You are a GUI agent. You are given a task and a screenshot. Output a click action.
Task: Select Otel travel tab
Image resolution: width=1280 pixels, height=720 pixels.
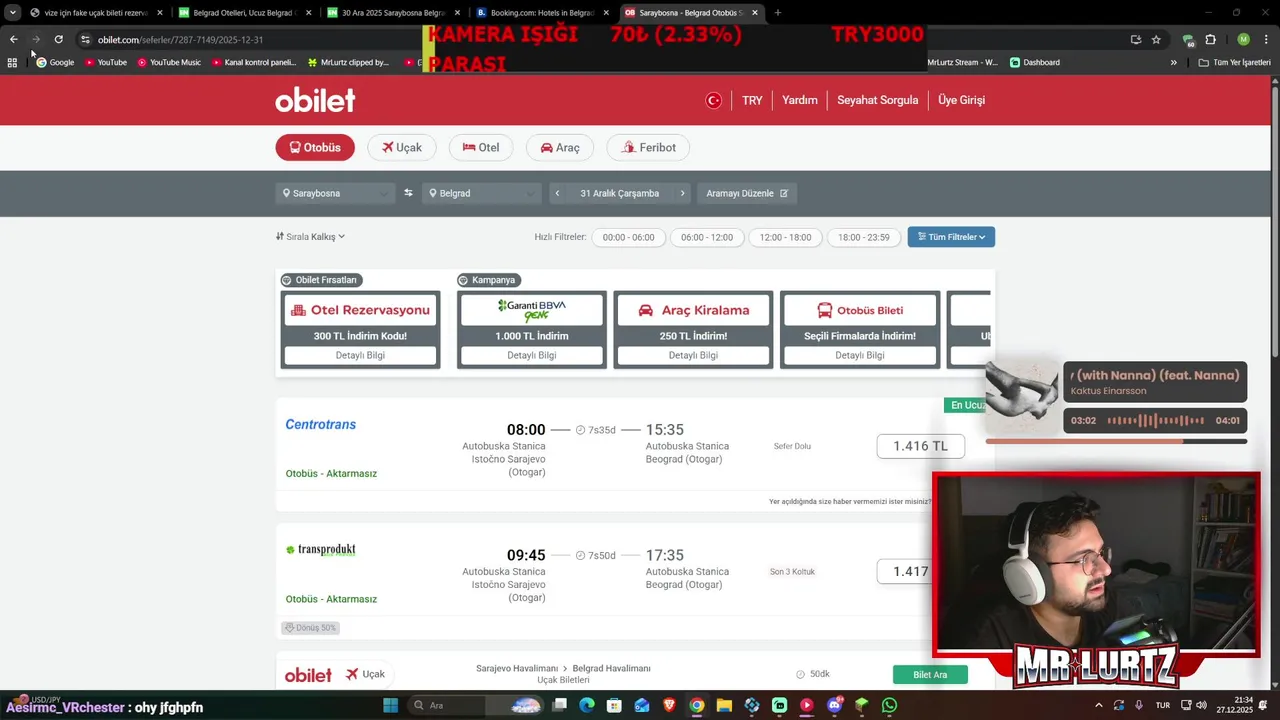click(481, 147)
